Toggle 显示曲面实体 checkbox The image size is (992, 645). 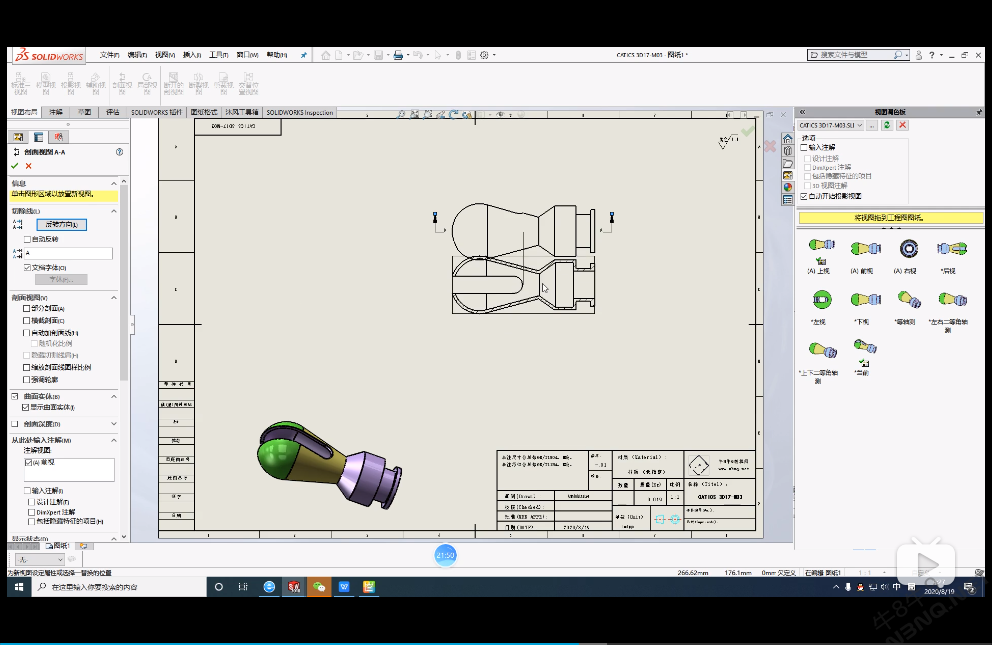coord(26,407)
